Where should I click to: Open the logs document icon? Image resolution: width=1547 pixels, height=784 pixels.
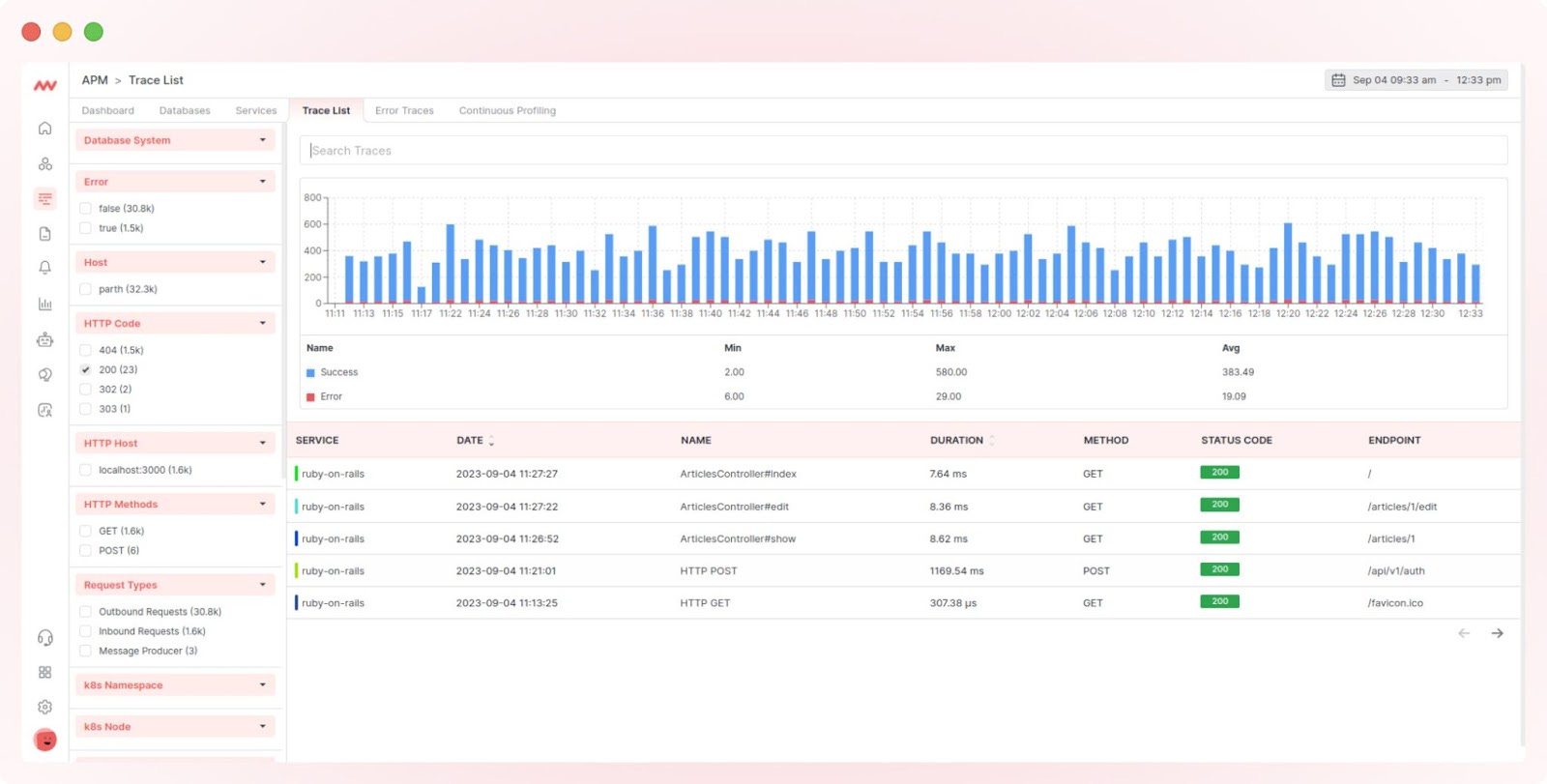point(44,234)
